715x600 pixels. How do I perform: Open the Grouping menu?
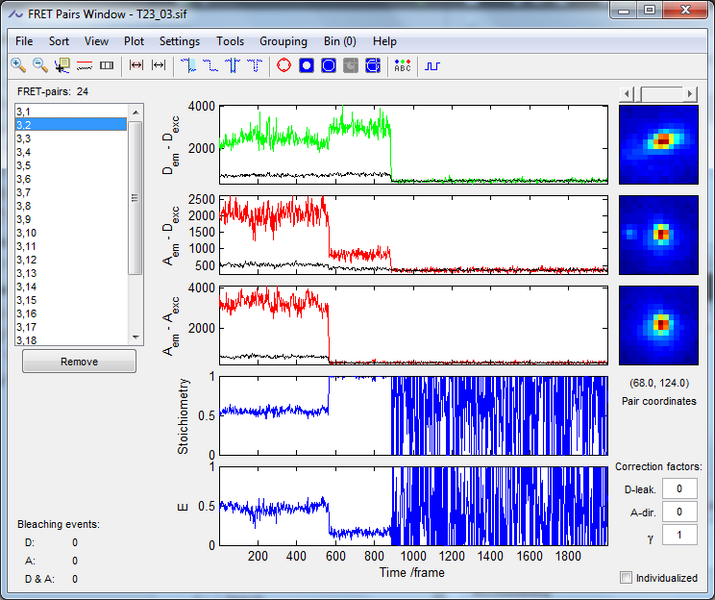point(283,41)
